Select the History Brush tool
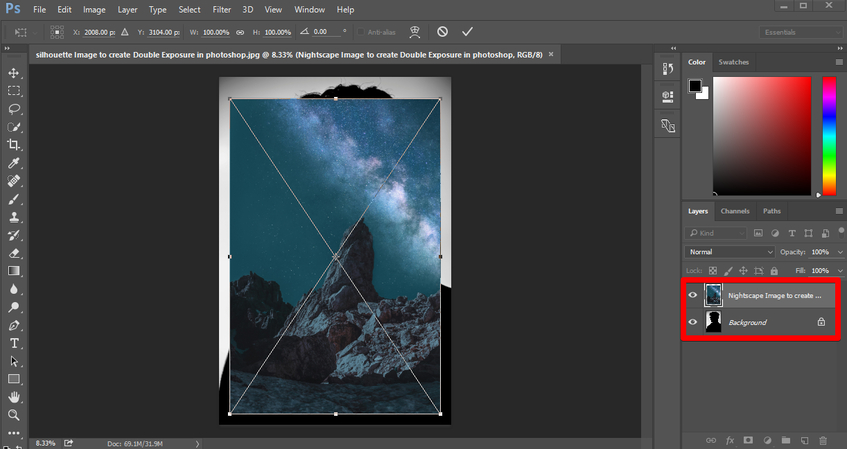Viewport: 847px width, 449px height. click(14, 235)
